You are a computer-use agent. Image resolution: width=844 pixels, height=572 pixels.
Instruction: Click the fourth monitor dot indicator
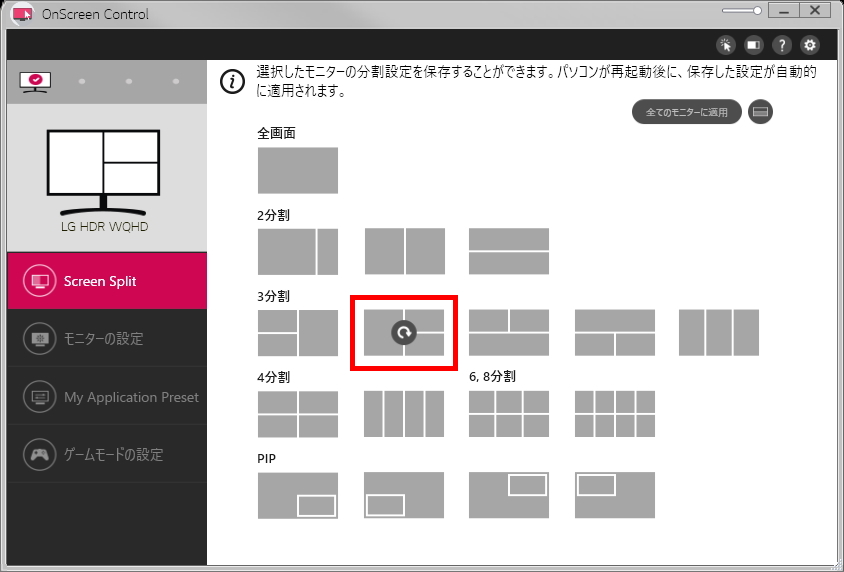point(176,81)
